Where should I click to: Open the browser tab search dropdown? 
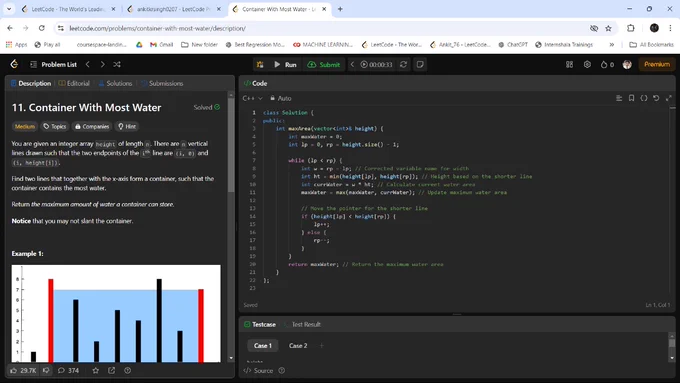[x=9, y=9]
